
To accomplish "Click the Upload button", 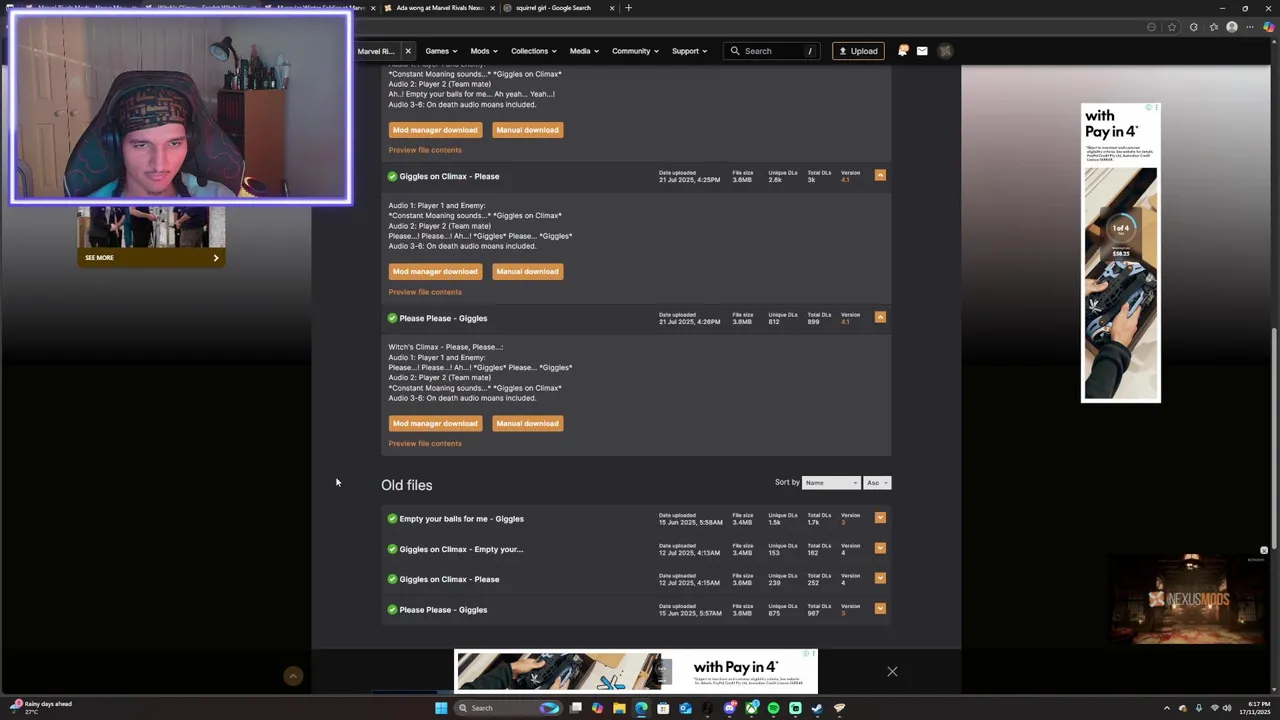I will (859, 51).
